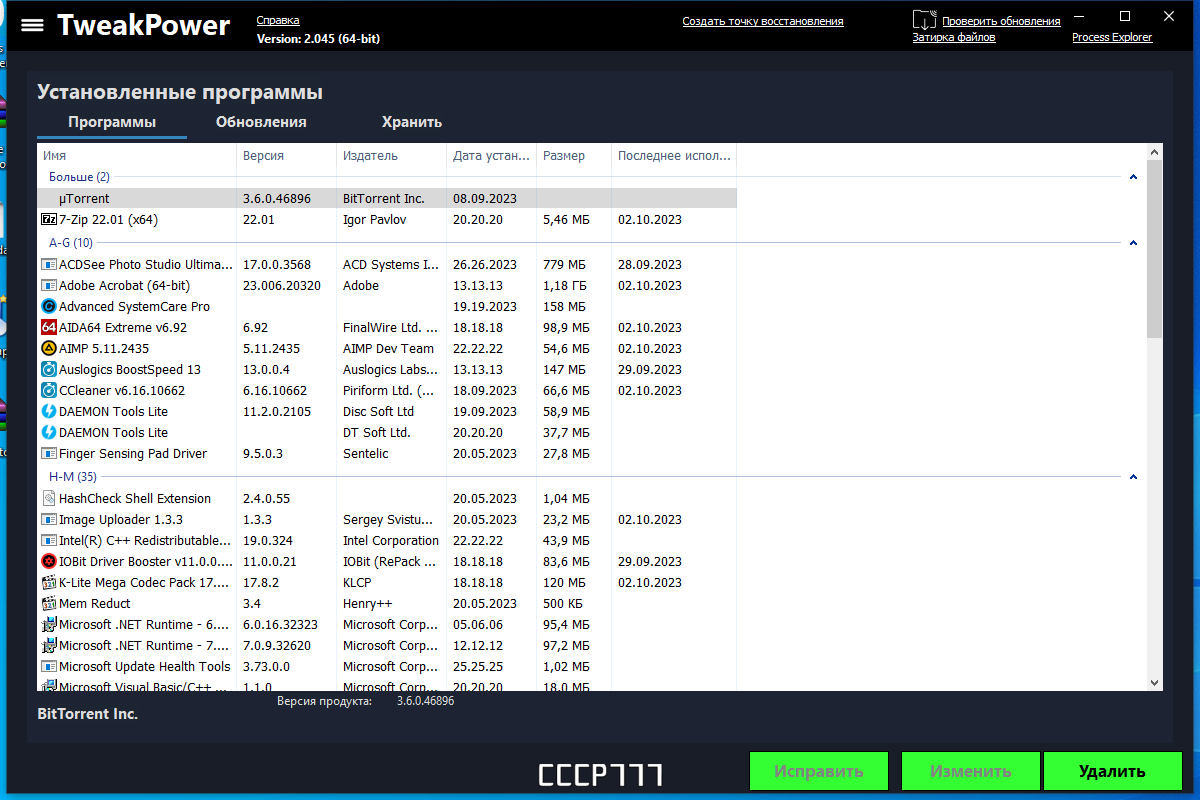
Task: Click the CCleaner v6.16 icon
Action: pos(49,391)
